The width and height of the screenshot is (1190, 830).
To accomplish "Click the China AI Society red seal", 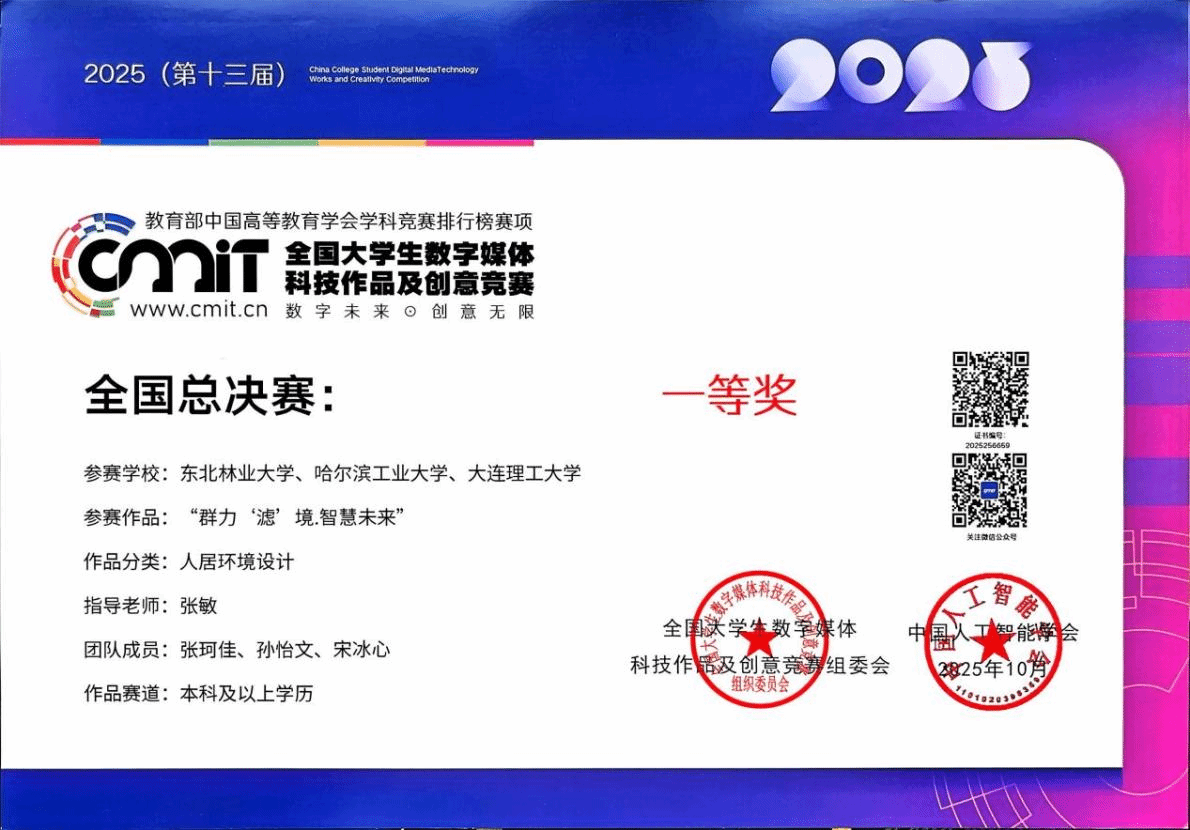I will point(992,641).
